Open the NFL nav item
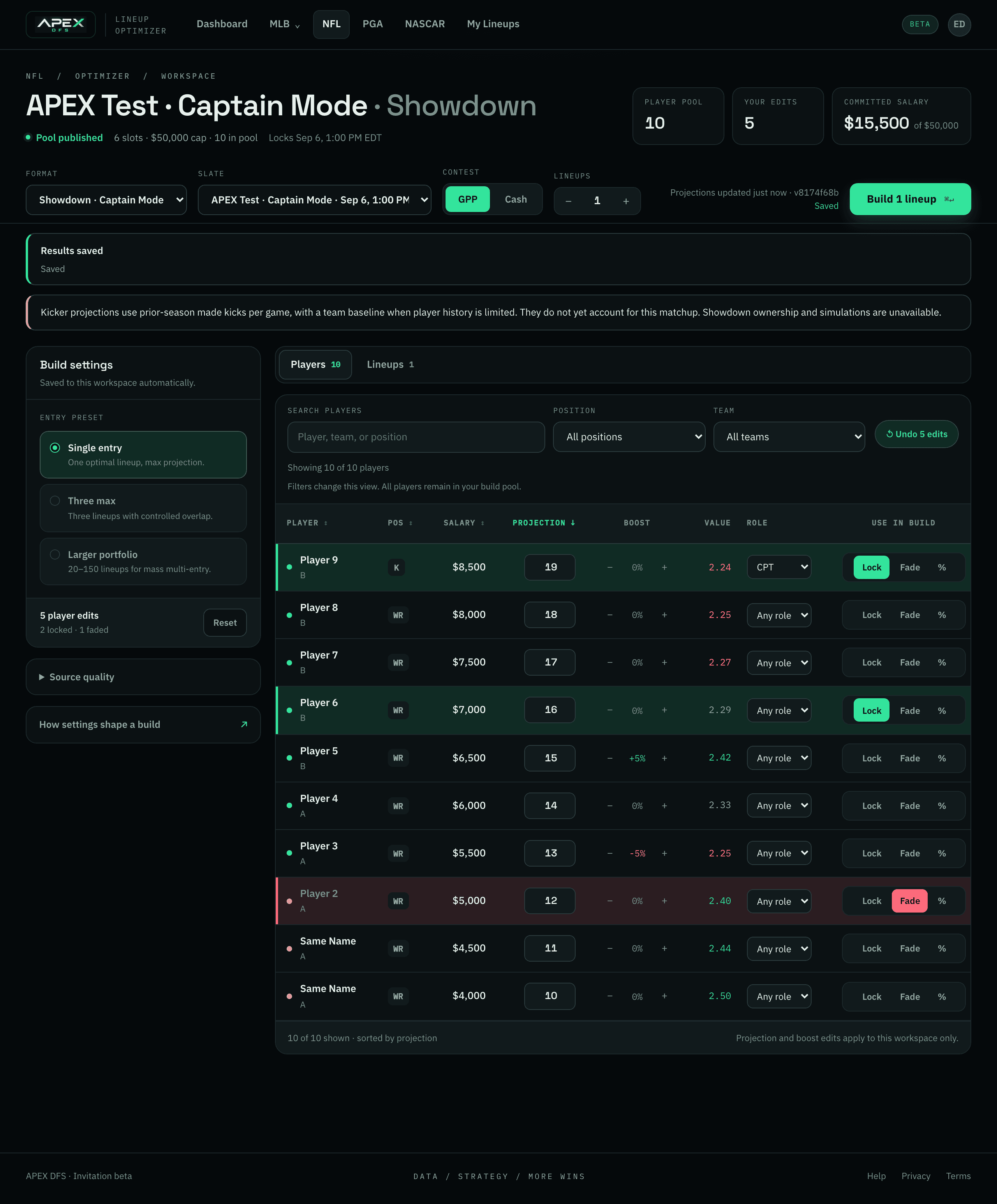Viewport: 997px width, 1204px height. click(x=331, y=24)
